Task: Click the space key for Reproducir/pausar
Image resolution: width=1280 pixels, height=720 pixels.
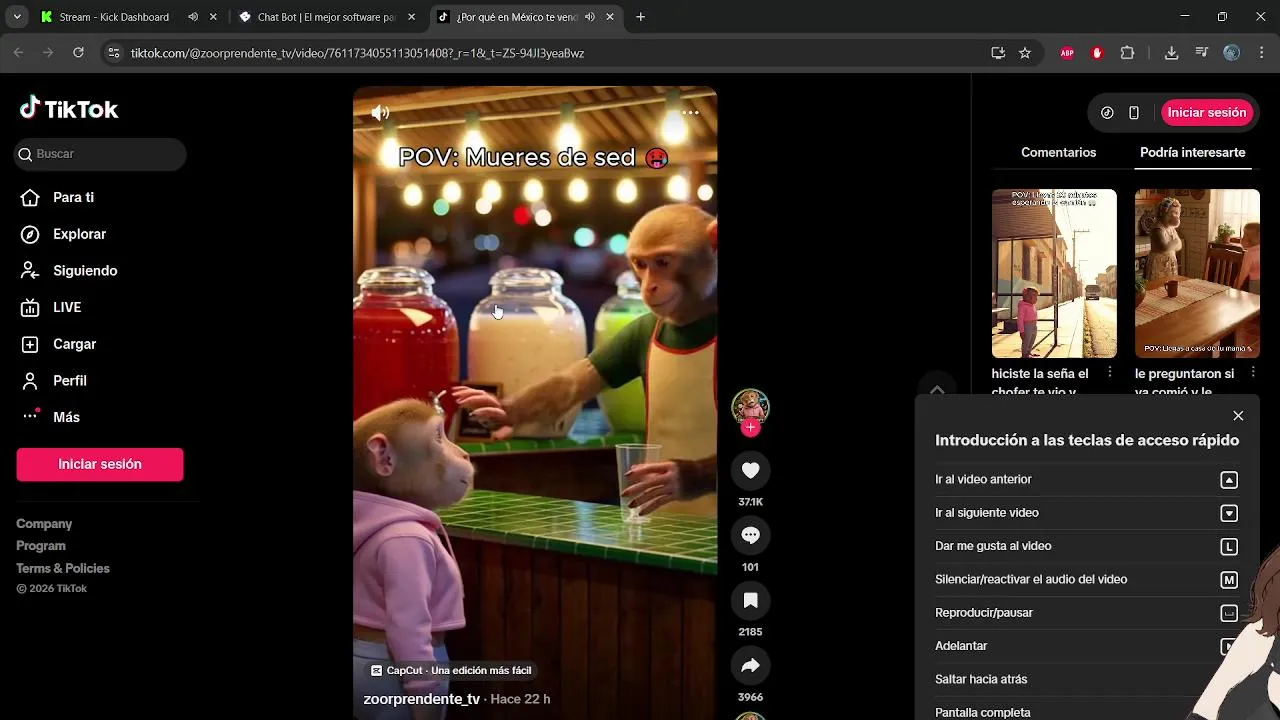Action: pos(1229,613)
